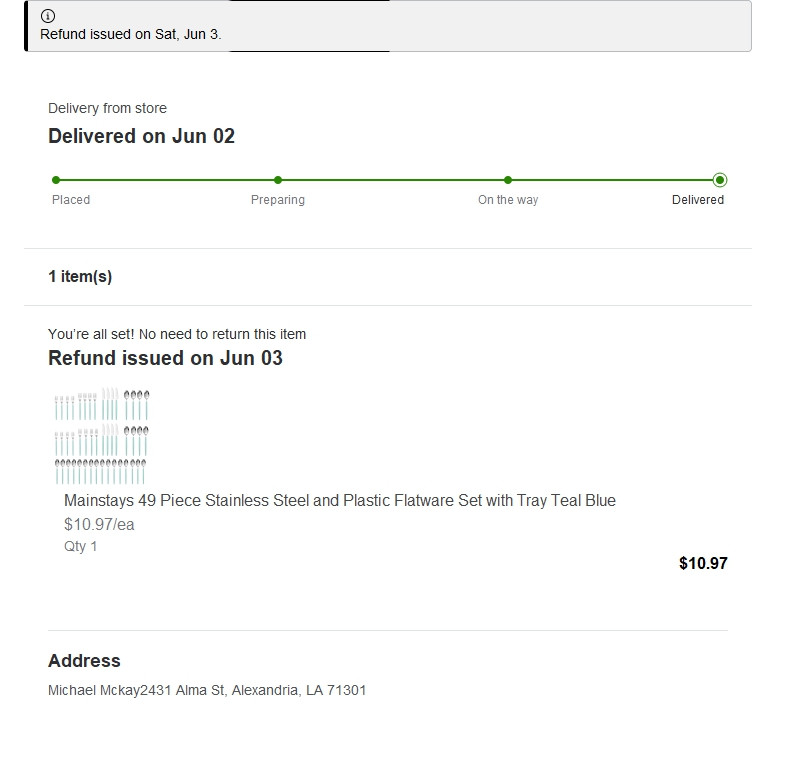Click the info icon in refund banner
Screen dimensions: 800x766
click(47, 16)
